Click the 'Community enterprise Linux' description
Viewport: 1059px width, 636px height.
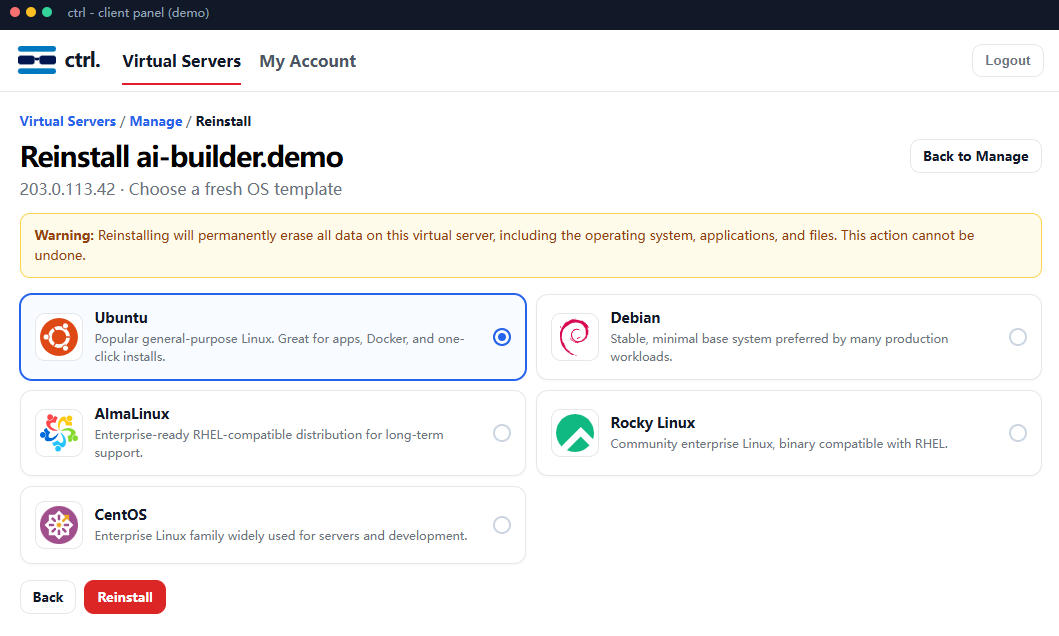[779, 444]
